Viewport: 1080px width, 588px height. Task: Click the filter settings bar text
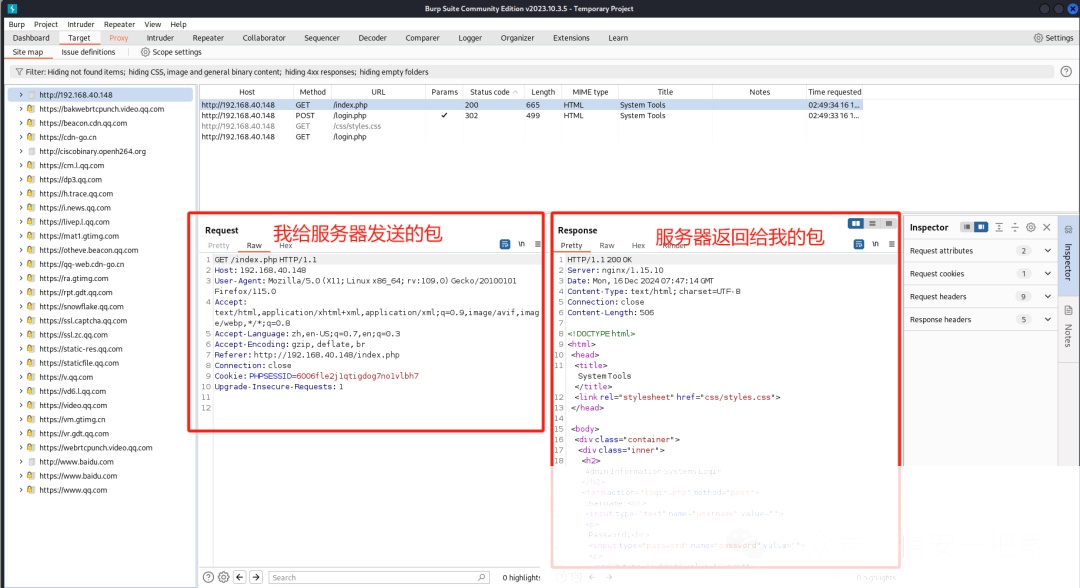coord(227,72)
